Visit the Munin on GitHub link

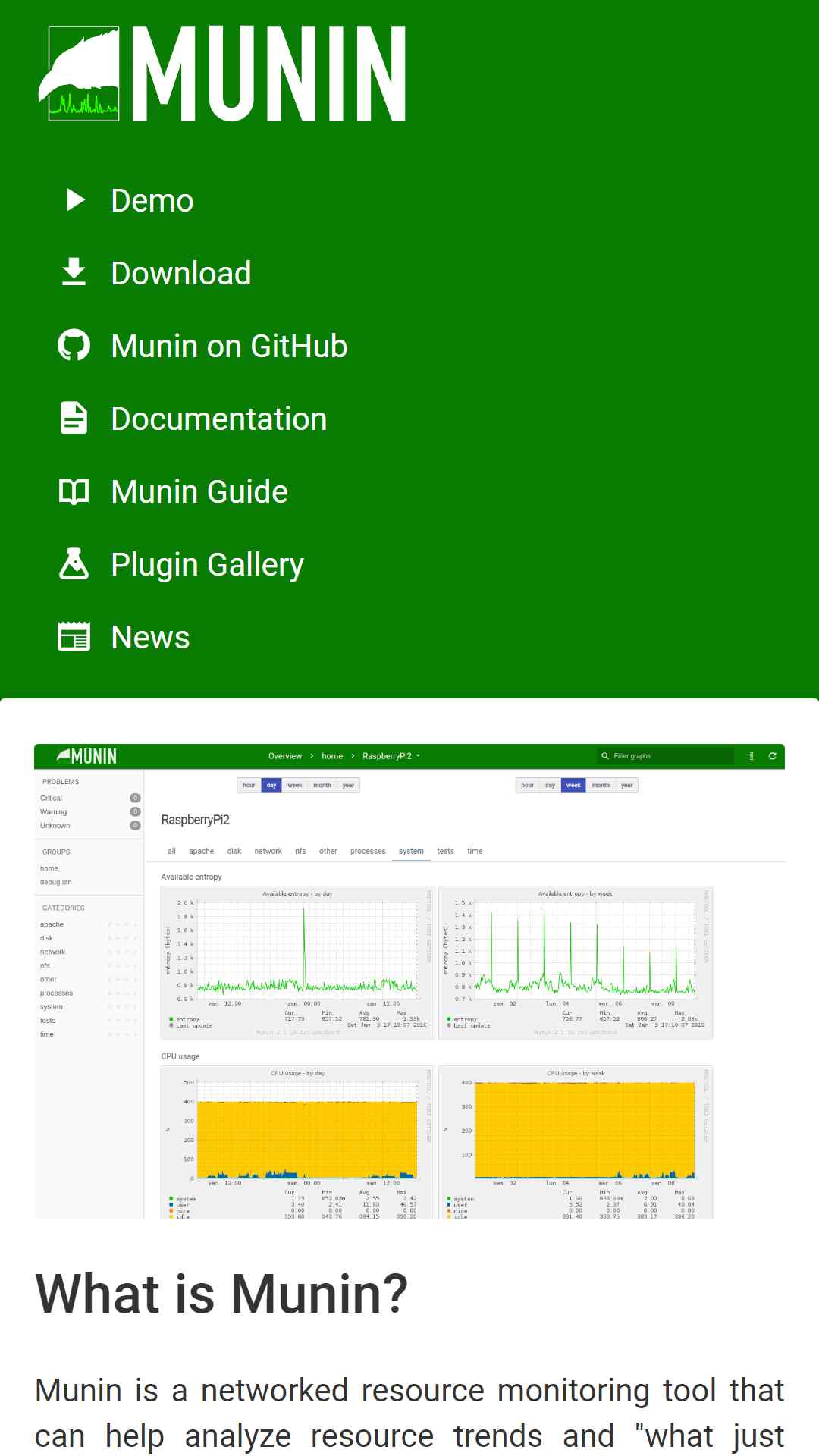(x=229, y=347)
